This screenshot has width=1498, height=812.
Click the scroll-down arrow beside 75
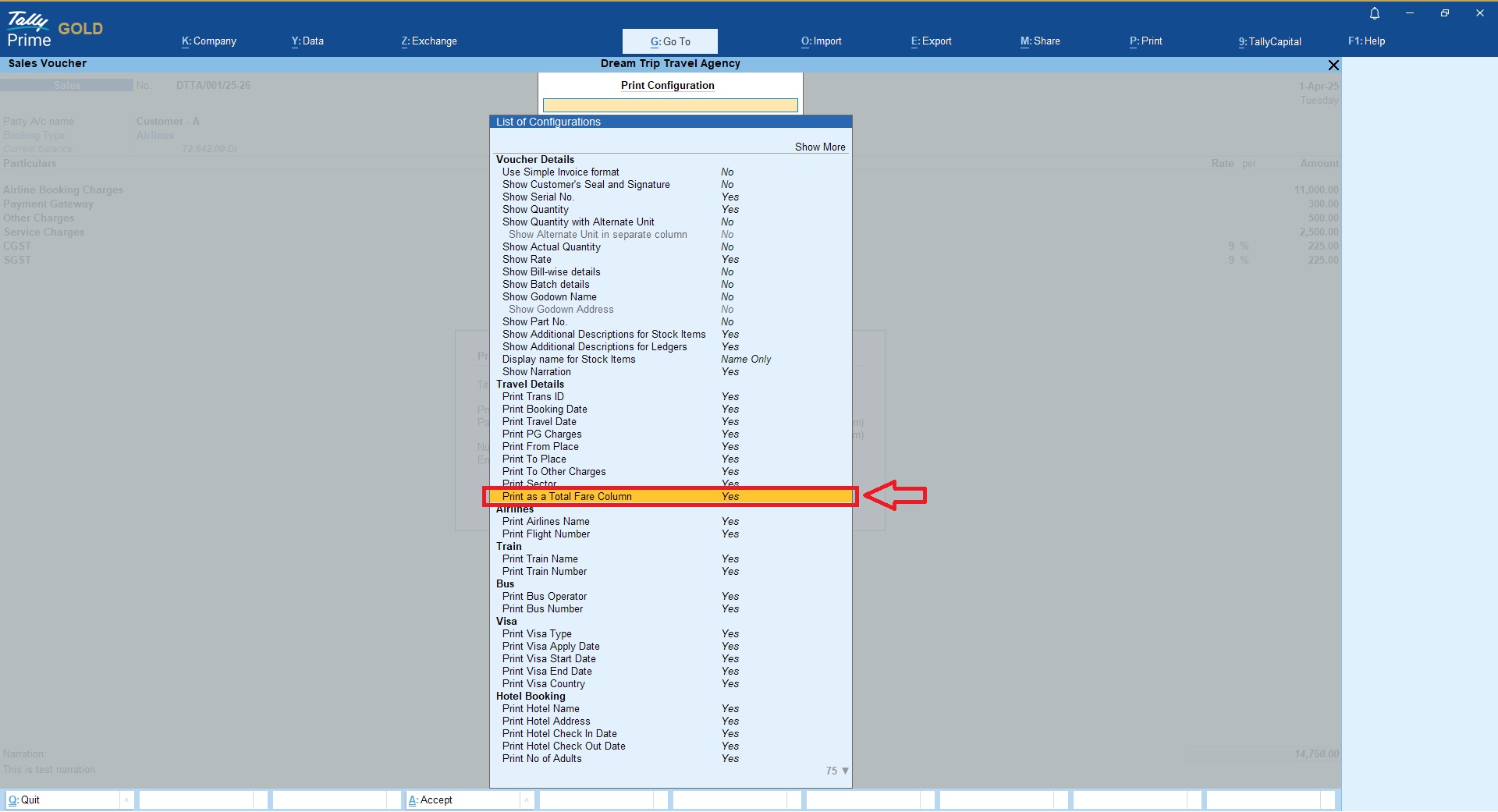click(x=845, y=771)
